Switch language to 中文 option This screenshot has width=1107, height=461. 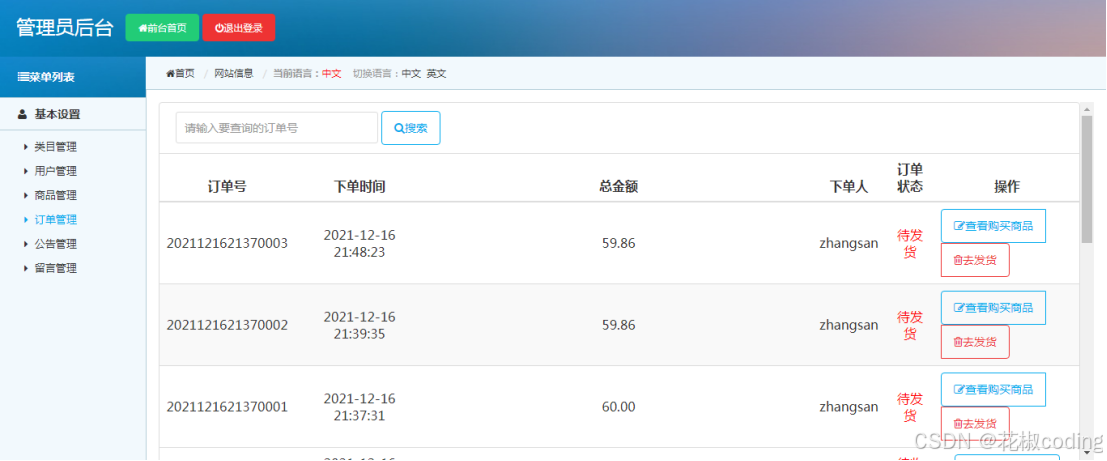click(411, 73)
